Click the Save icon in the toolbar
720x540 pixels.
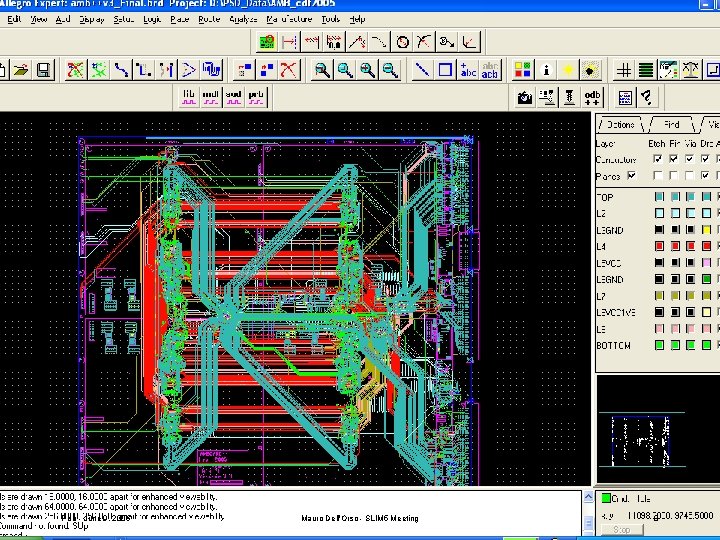(44, 70)
